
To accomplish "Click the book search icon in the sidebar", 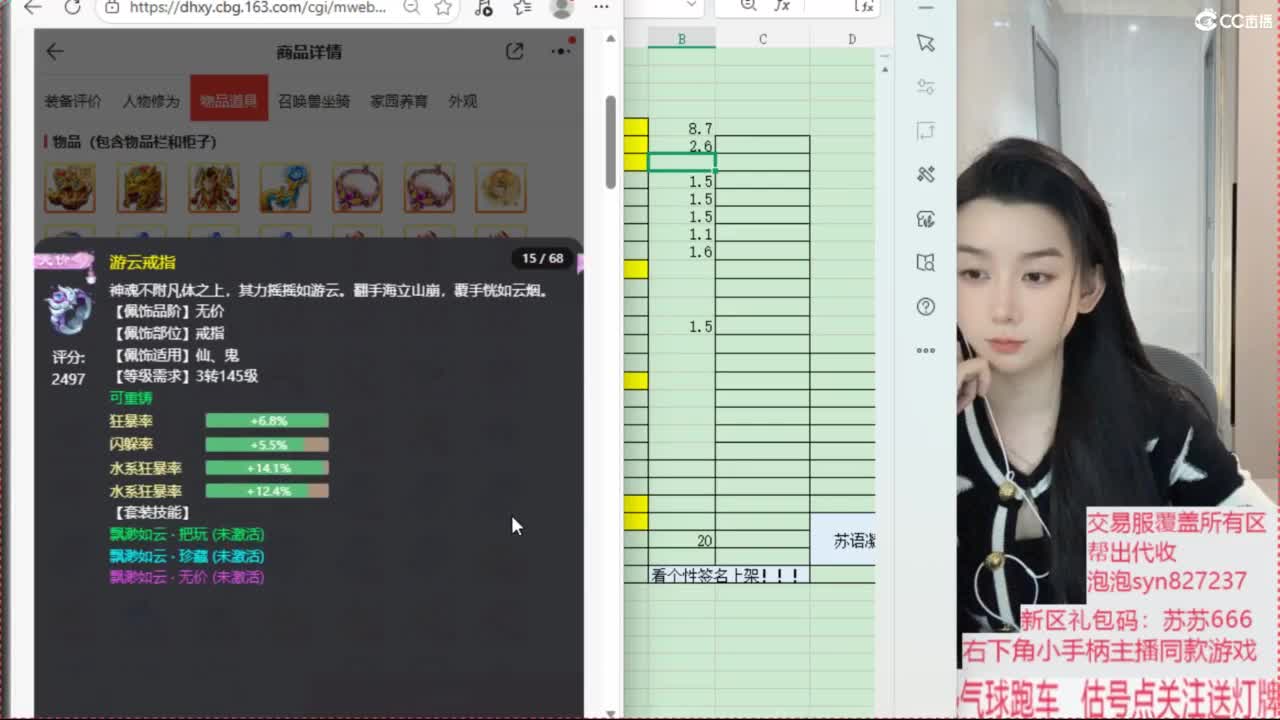I will coord(926,263).
